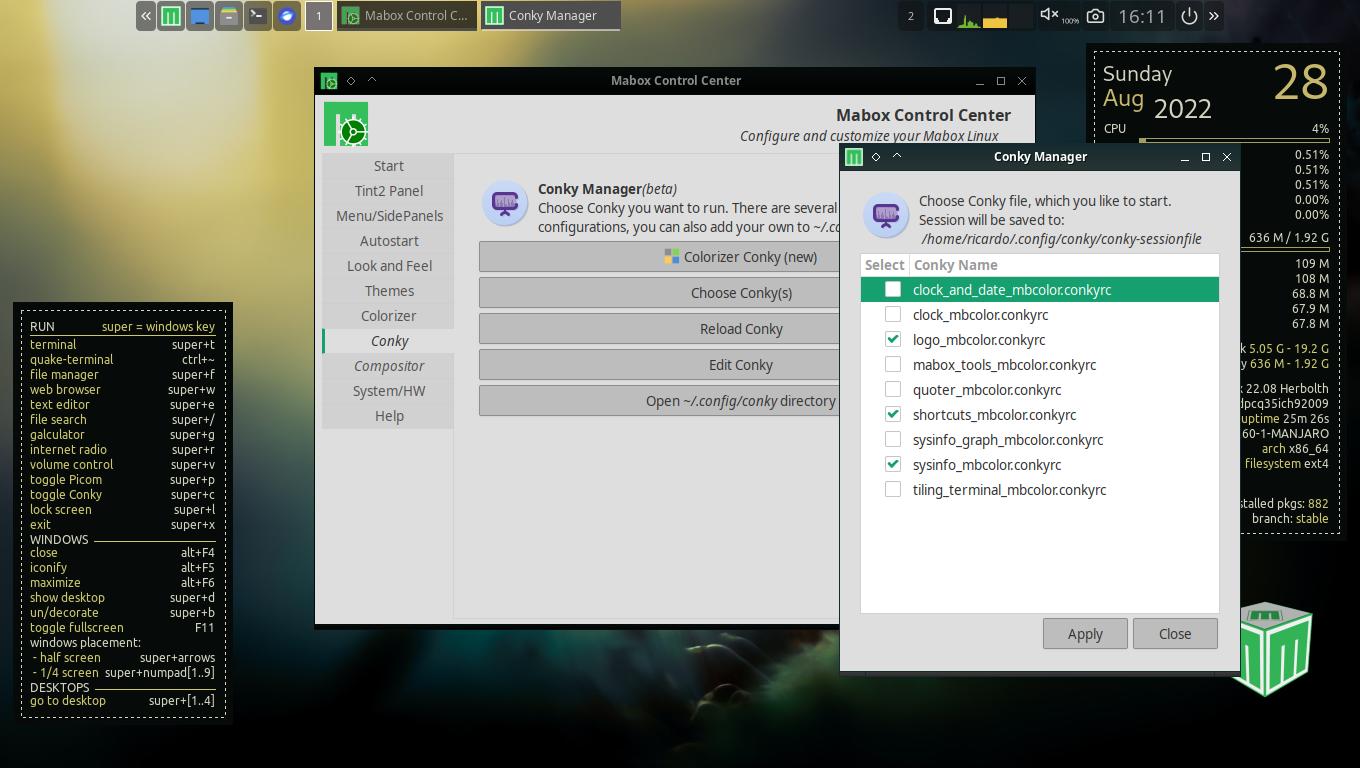
Task: Enable clock_and_date_mbcolor.conkyrc checkbox
Action: pyautogui.click(x=893, y=289)
